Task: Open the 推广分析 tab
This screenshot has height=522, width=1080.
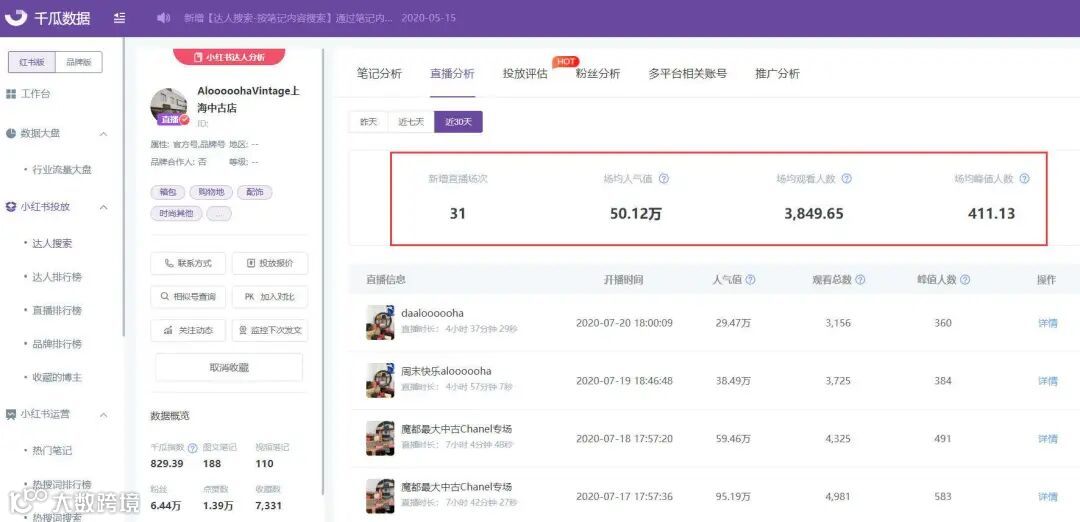Action: [x=778, y=74]
